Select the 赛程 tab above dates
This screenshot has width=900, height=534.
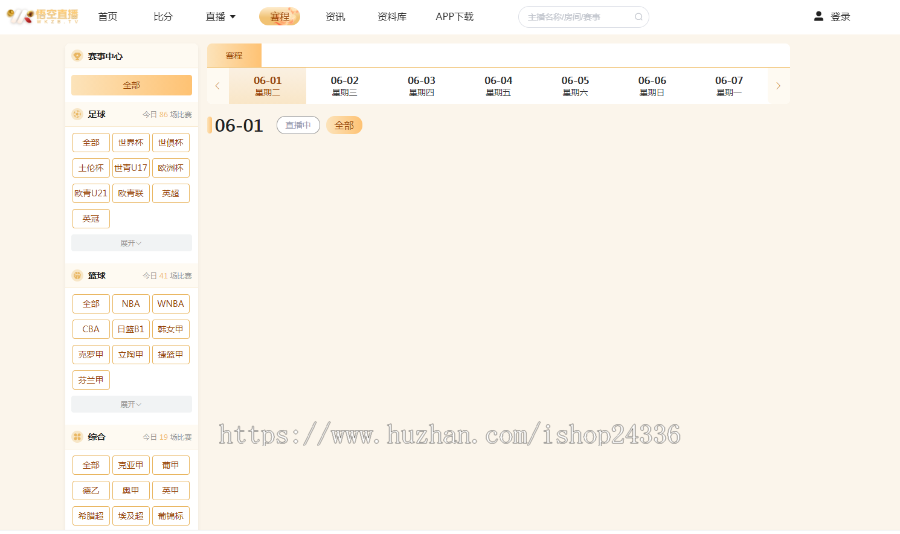[x=234, y=56]
